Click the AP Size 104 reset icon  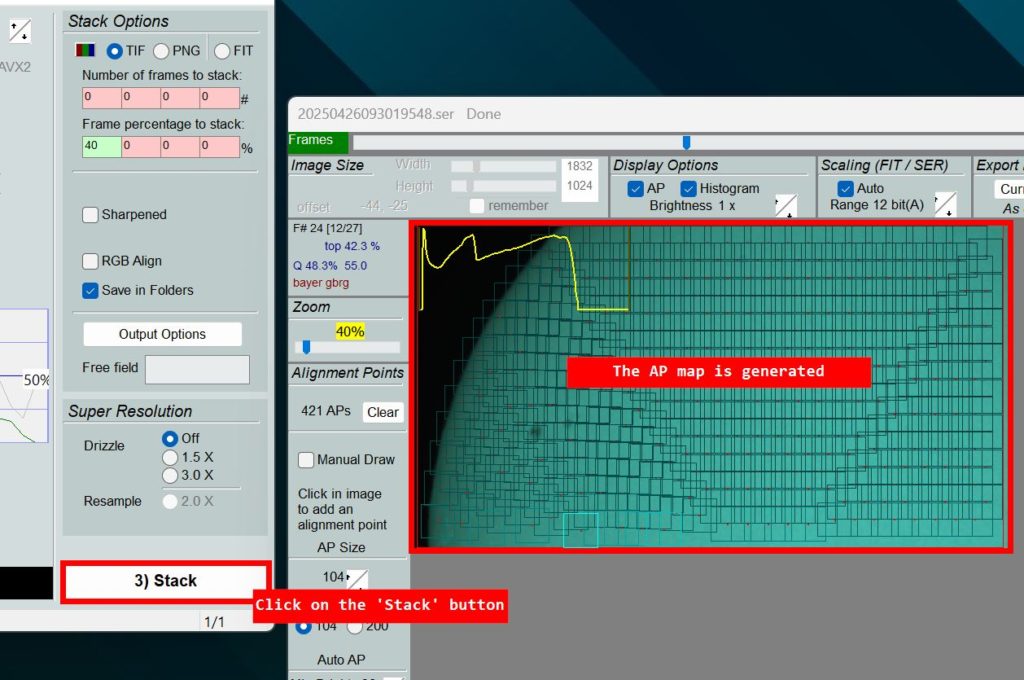pos(357,579)
